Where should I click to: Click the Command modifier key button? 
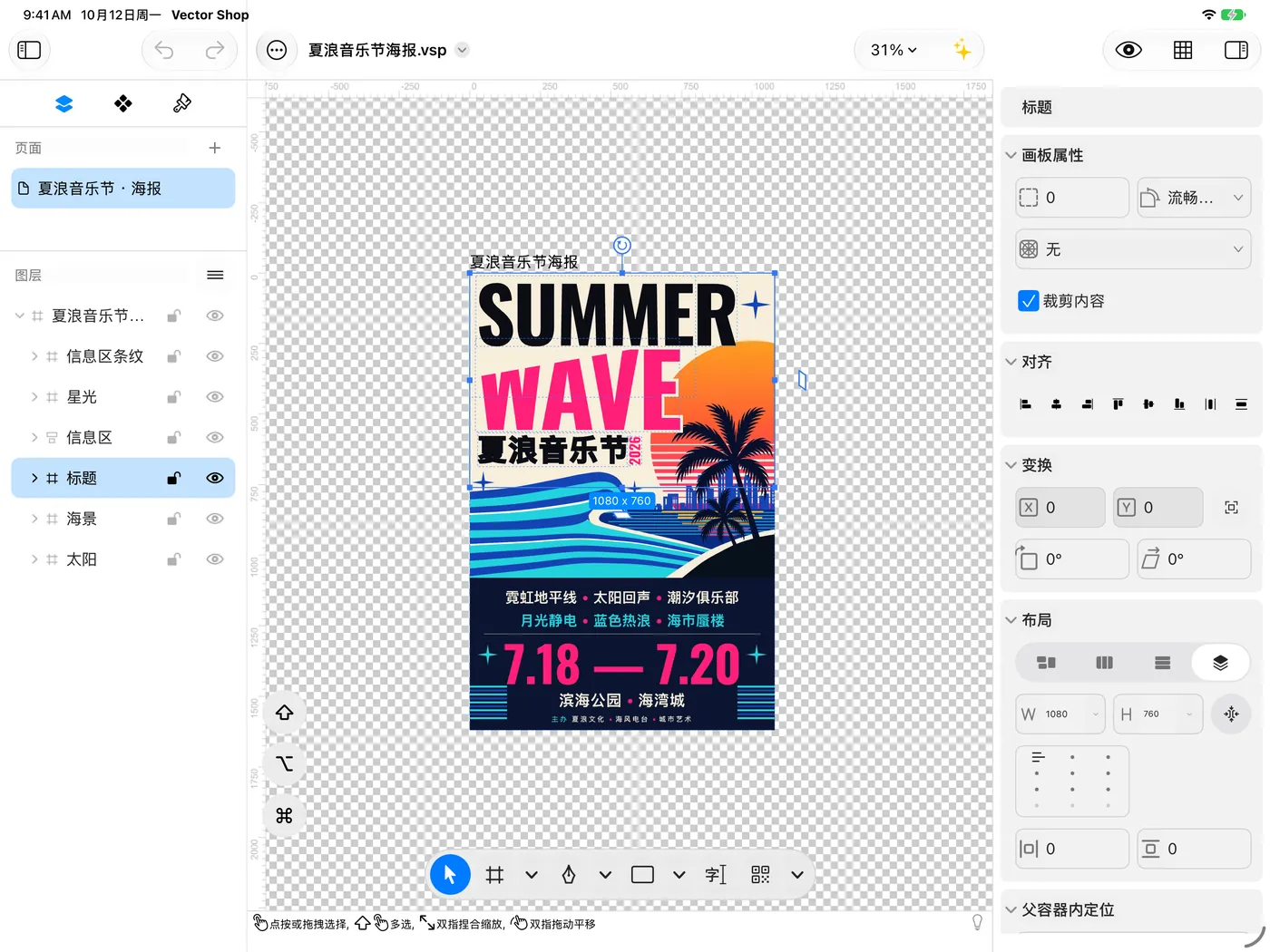point(284,816)
